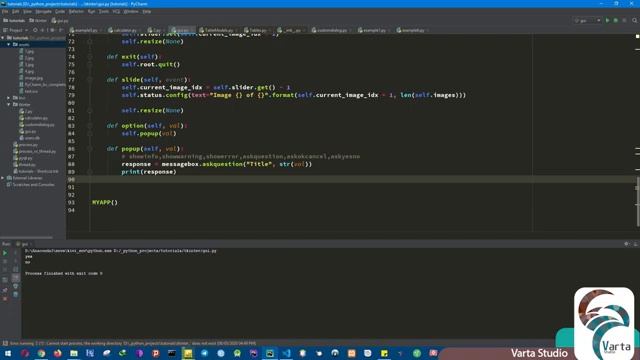Open Search Everywhere magnifier icon
This screenshot has height=360, width=640.
(635, 20)
